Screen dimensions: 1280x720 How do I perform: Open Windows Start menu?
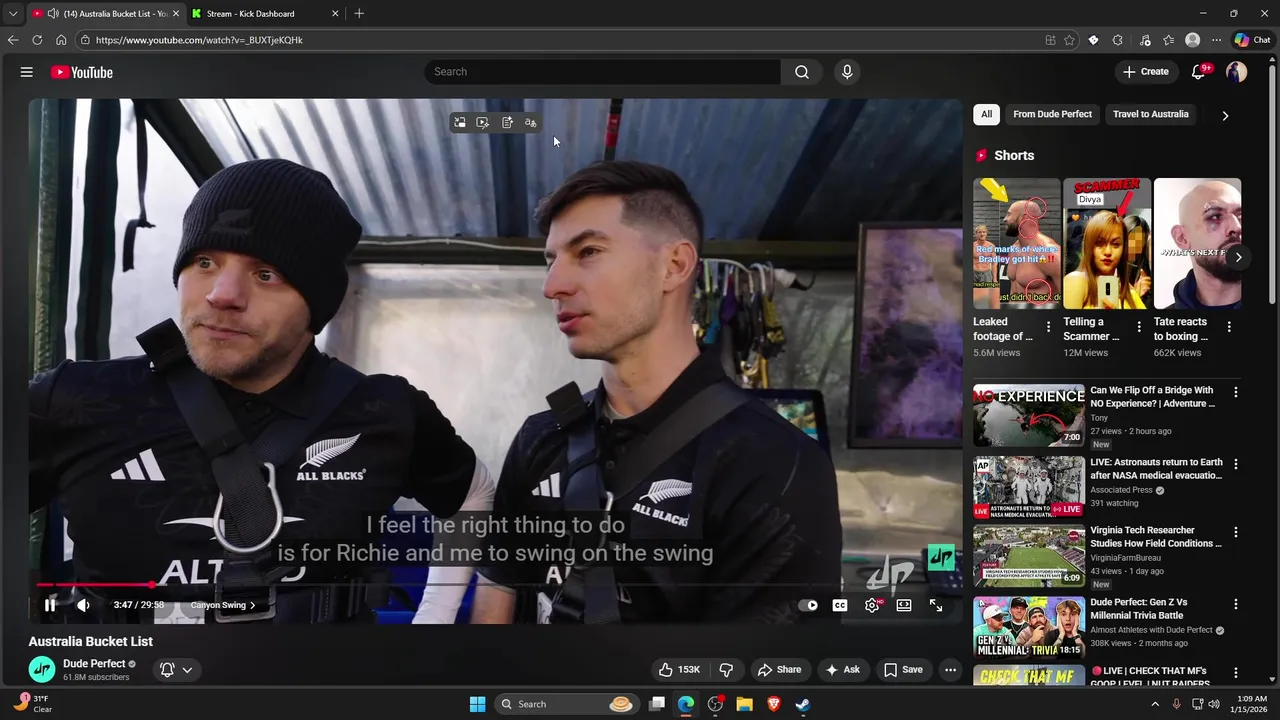478,704
